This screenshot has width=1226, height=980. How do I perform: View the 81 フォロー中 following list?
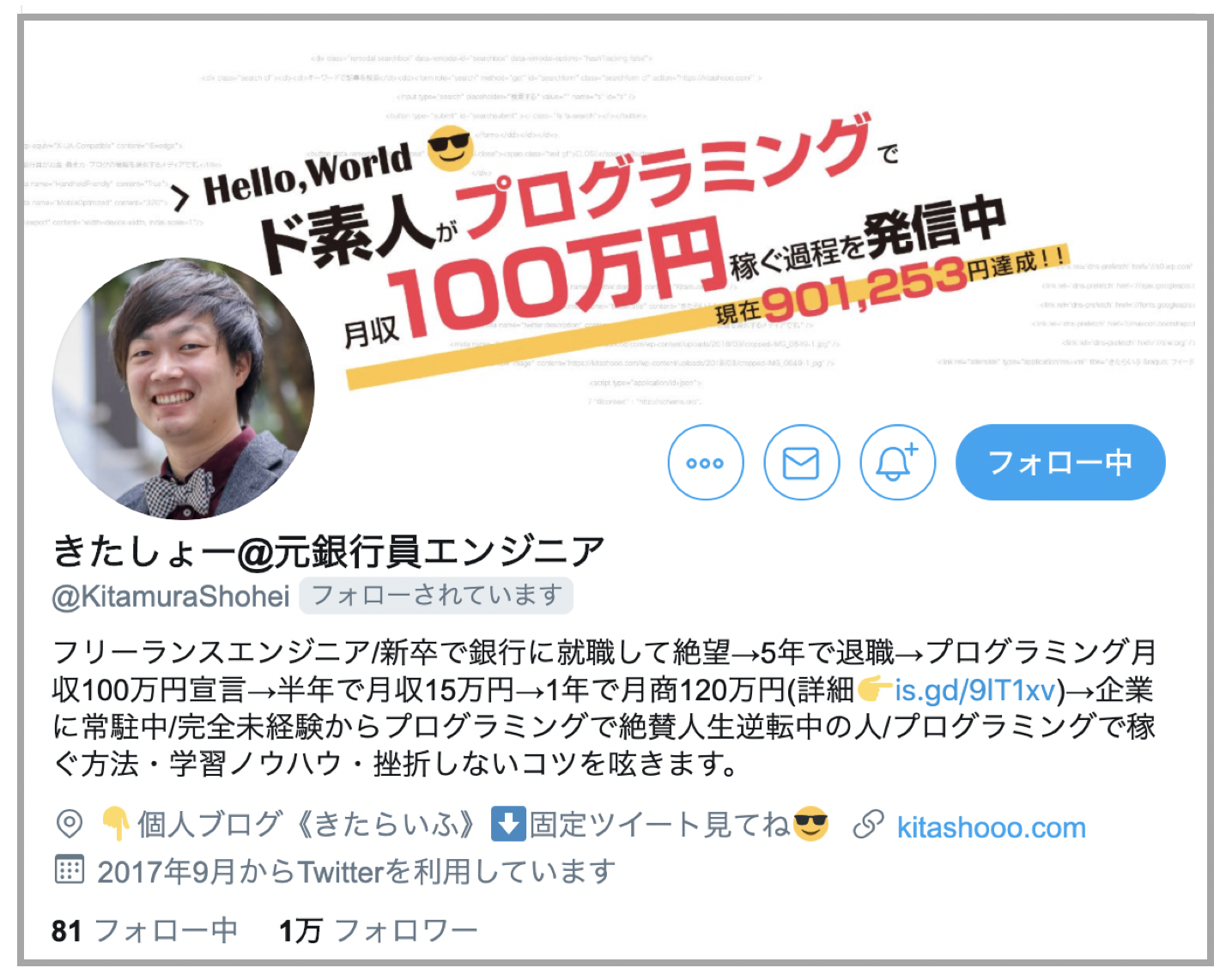[x=144, y=930]
